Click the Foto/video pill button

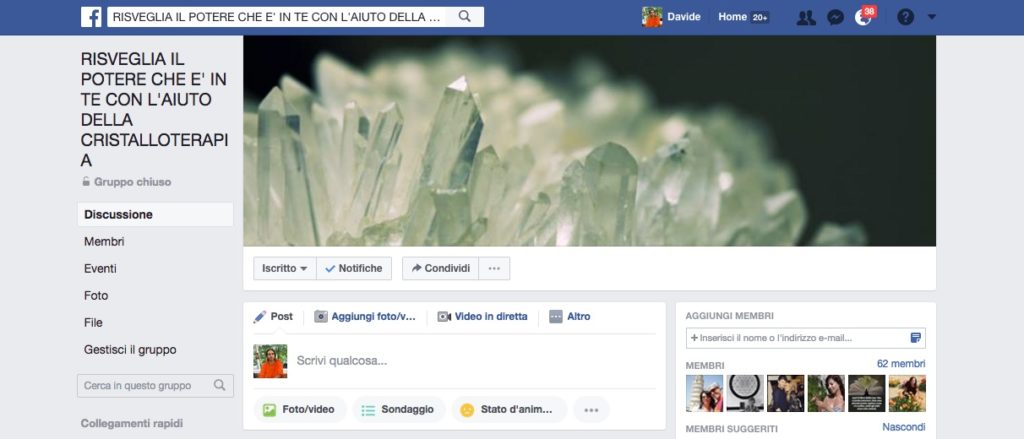300,410
